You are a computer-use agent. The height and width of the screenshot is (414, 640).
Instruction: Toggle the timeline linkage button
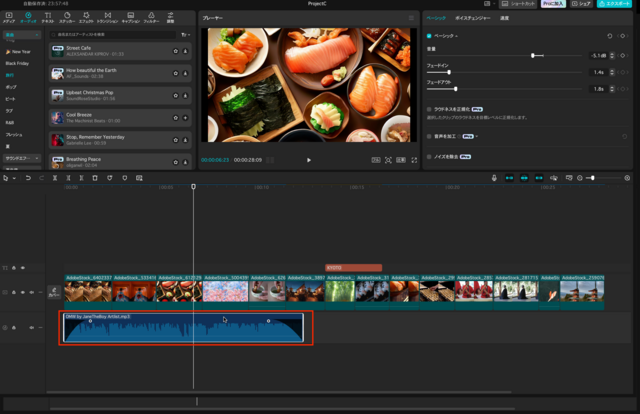(539, 178)
